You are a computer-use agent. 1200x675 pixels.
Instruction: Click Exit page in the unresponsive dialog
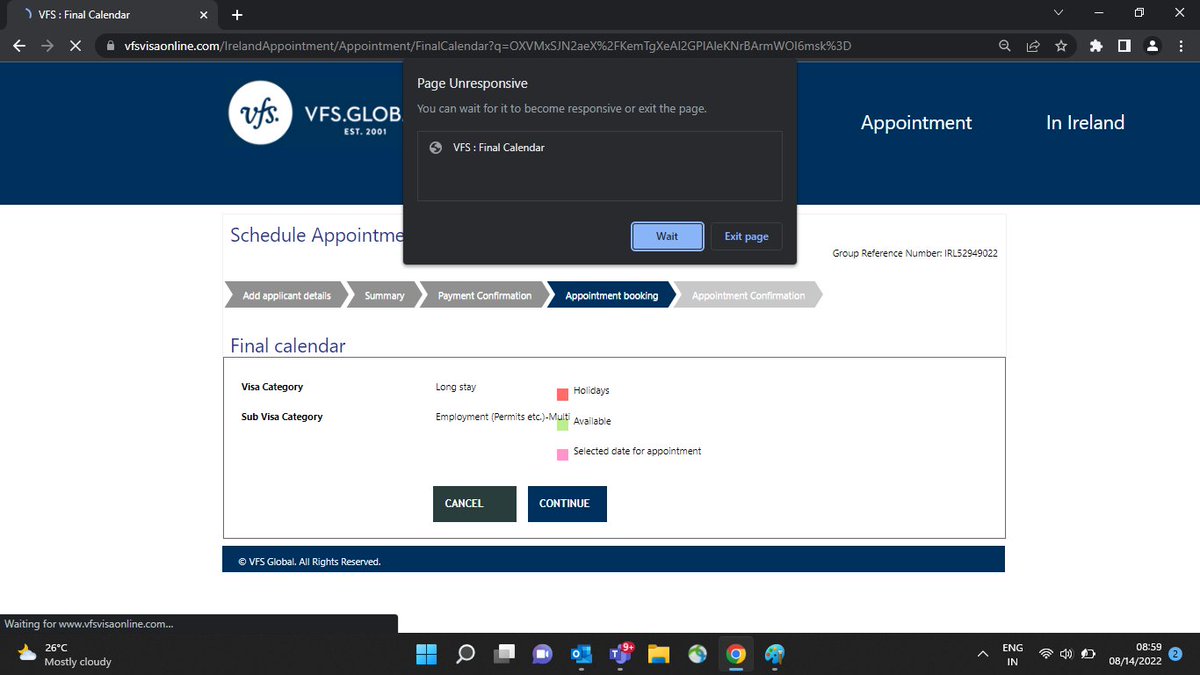746,236
